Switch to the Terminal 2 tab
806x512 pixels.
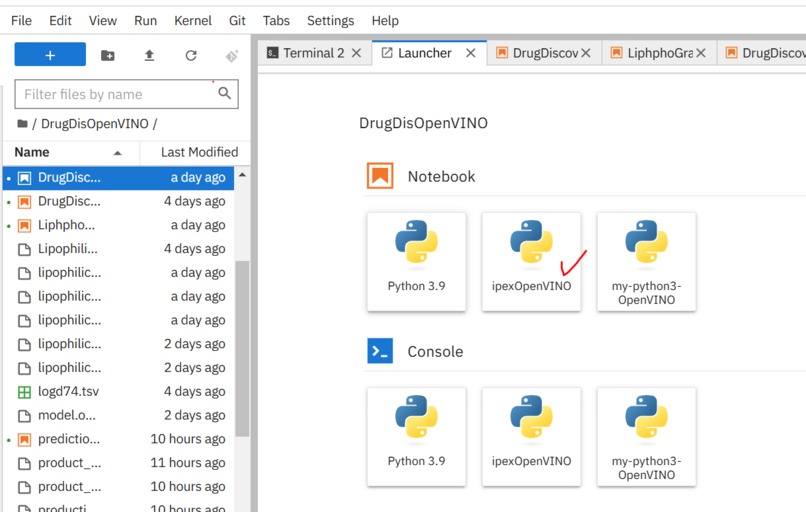[x=314, y=53]
